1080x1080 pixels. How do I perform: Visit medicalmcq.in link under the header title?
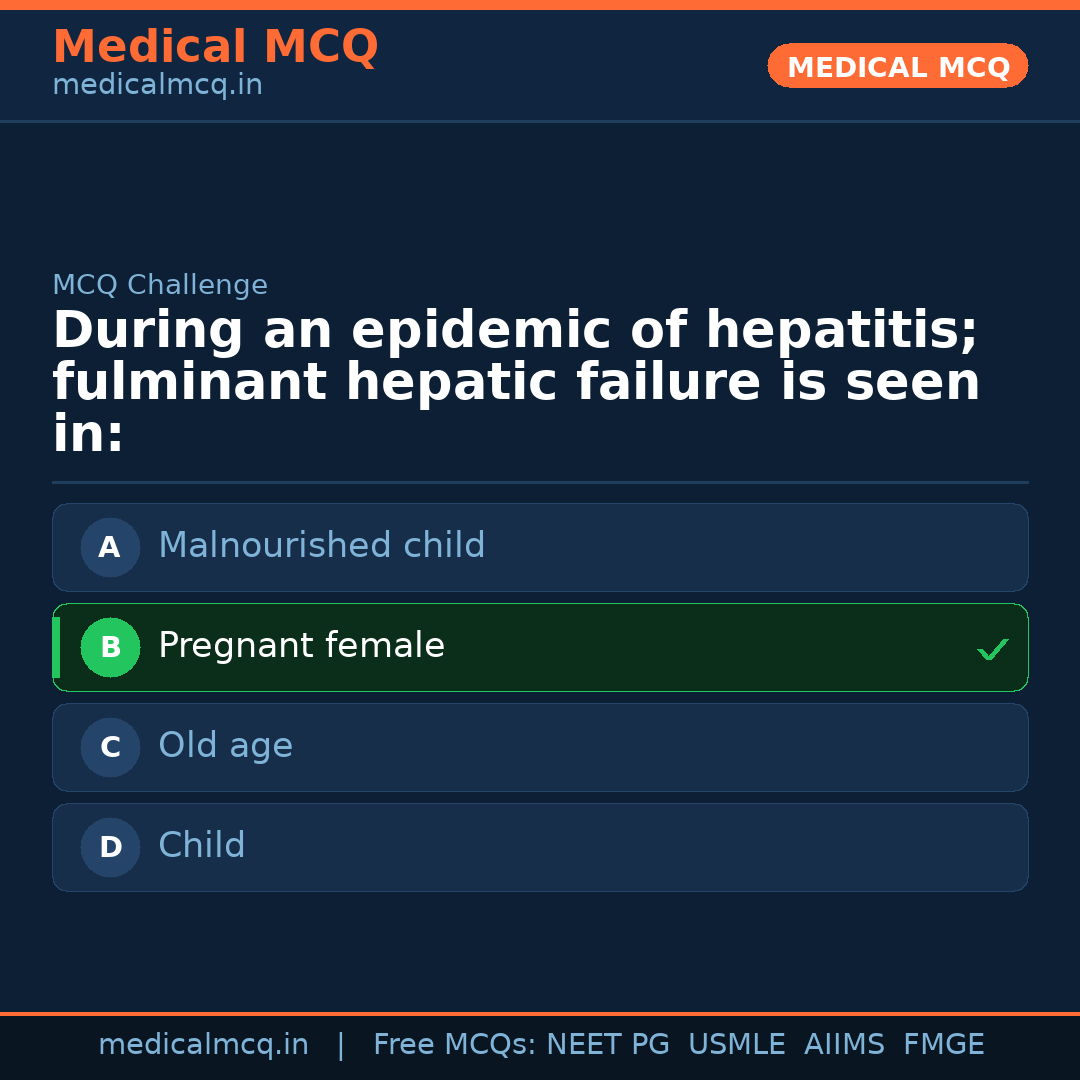[x=157, y=86]
